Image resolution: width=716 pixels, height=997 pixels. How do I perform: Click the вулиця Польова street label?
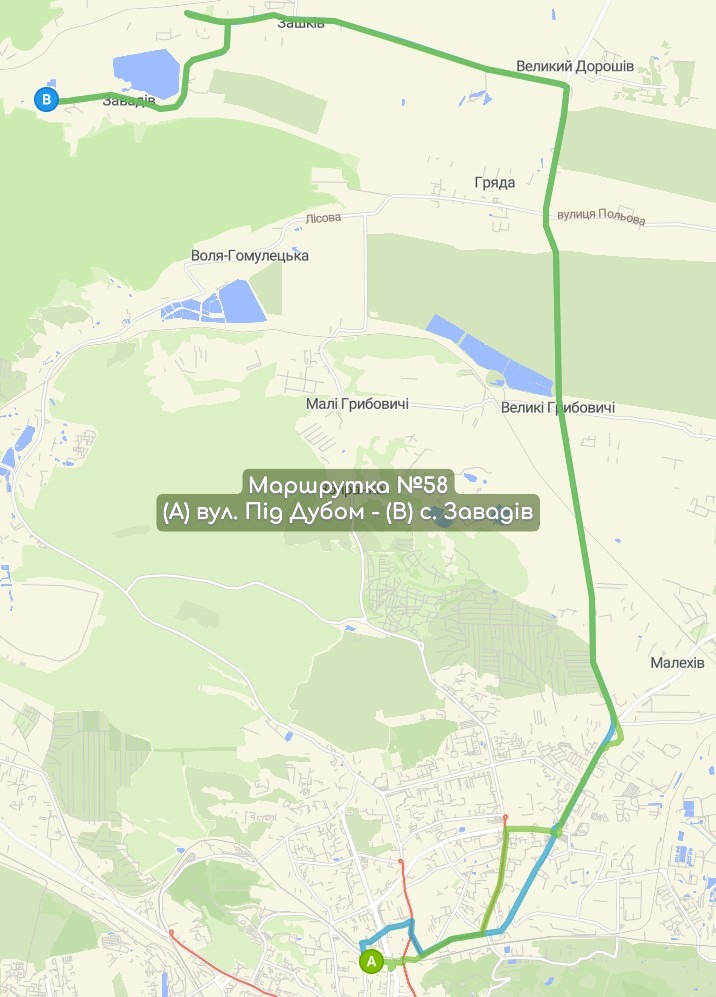[x=601, y=216]
